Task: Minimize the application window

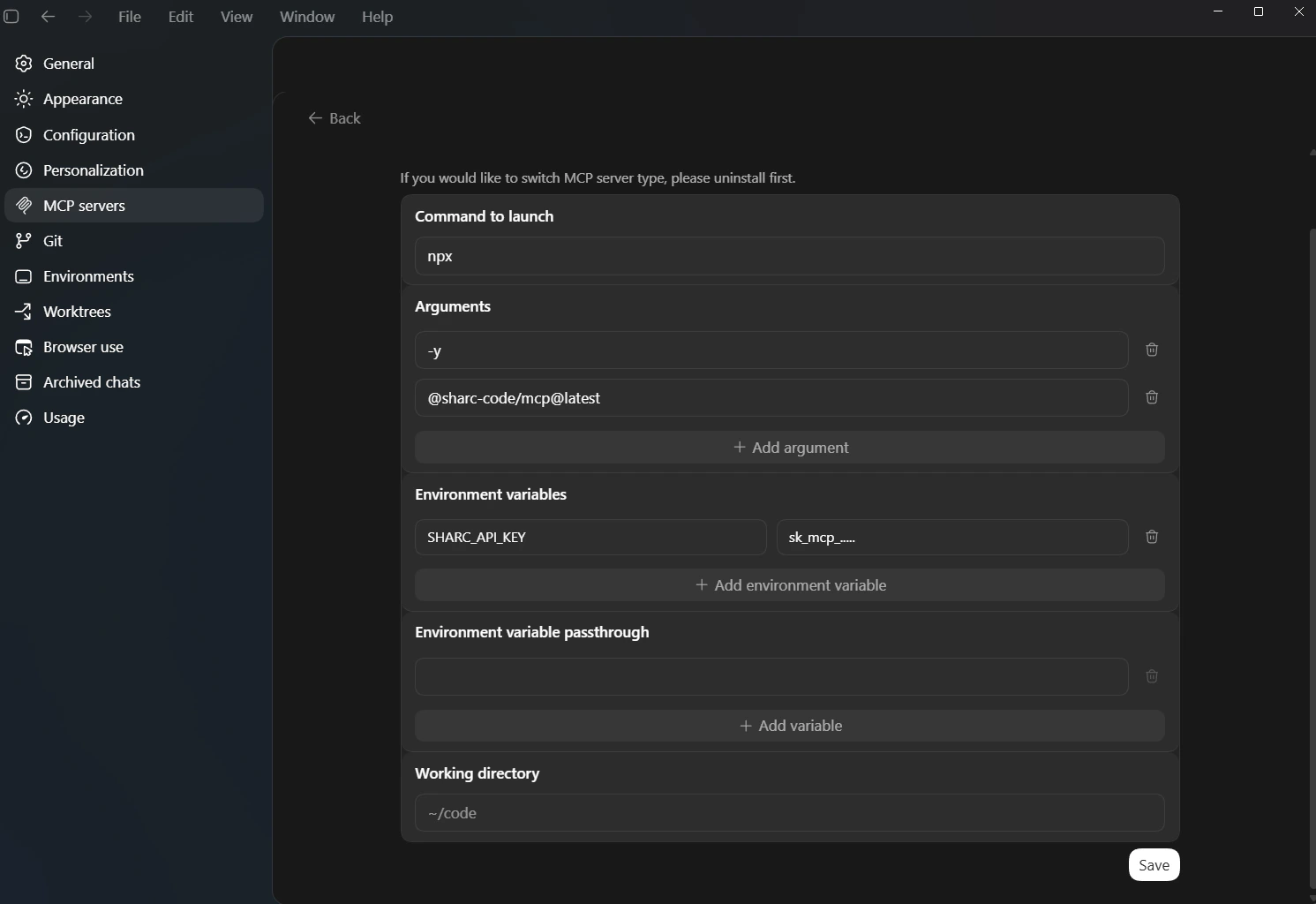Action: [1218, 11]
